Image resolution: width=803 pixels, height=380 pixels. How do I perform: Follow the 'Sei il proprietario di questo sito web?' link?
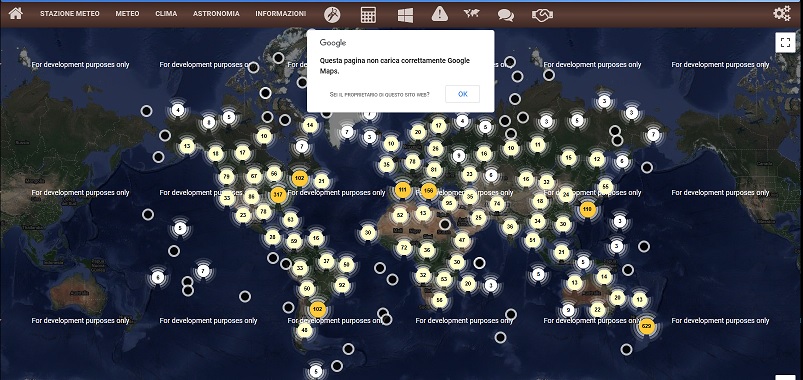[379, 95]
